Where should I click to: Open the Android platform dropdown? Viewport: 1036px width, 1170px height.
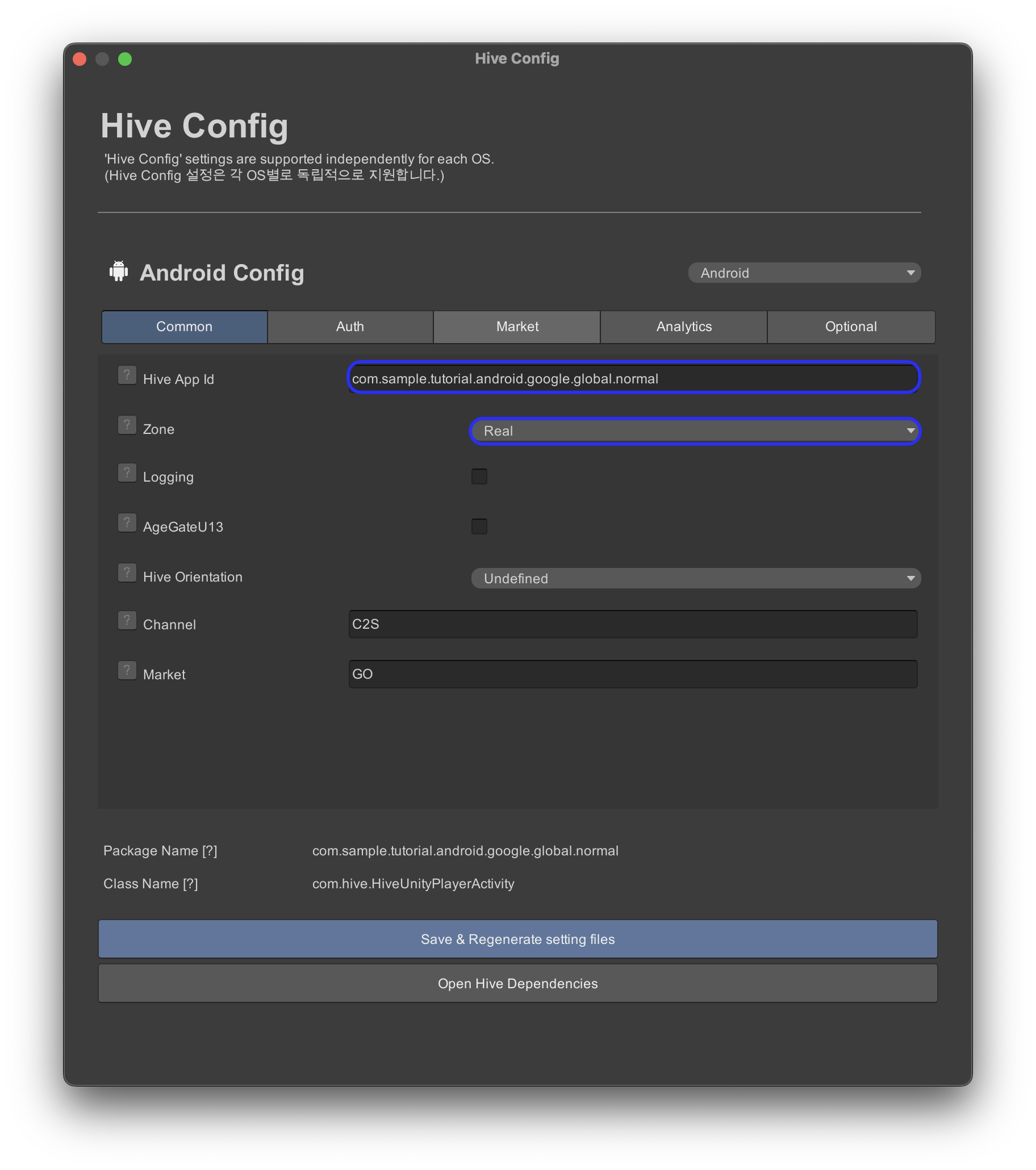point(804,273)
